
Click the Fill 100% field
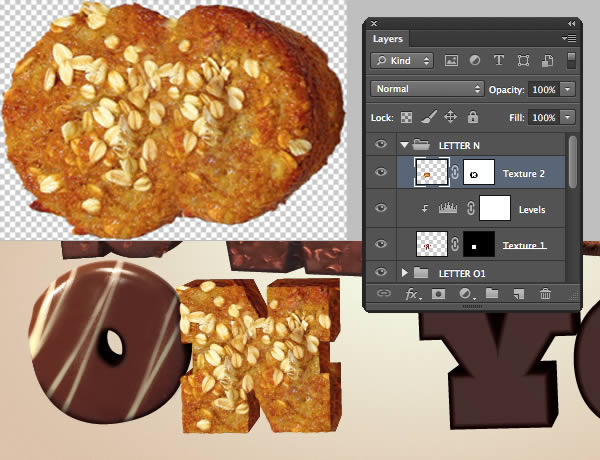pos(543,117)
